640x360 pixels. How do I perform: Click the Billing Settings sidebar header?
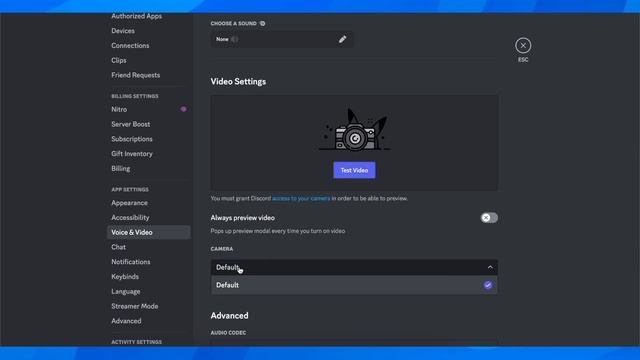[x=135, y=96]
